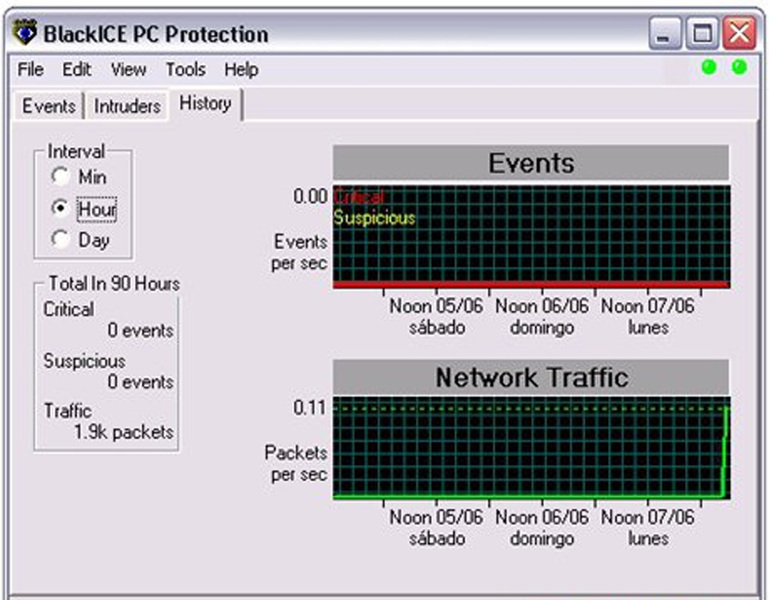Click the 0.11 value on Network Traffic axis
The width and height of the screenshot is (769, 600).
pyautogui.click(x=309, y=407)
